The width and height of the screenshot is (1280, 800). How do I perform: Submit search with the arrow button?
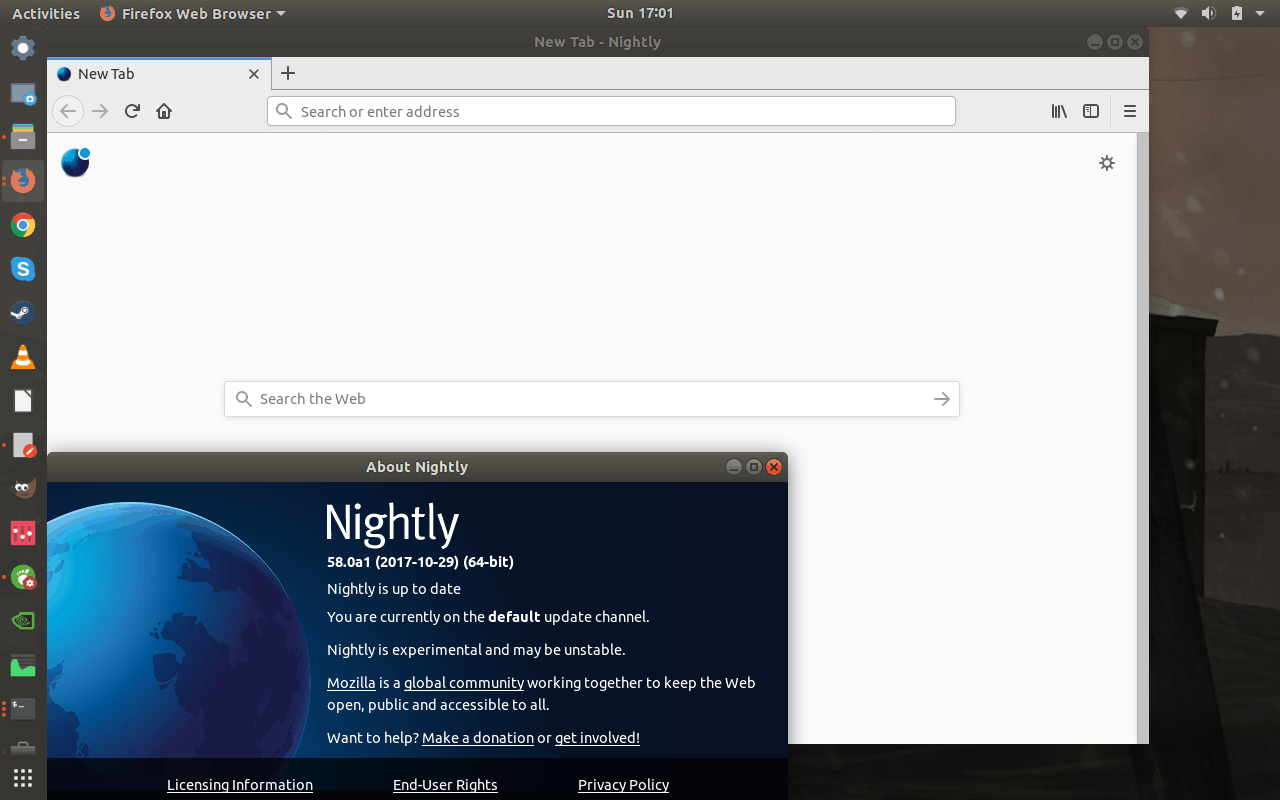click(941, 399)
